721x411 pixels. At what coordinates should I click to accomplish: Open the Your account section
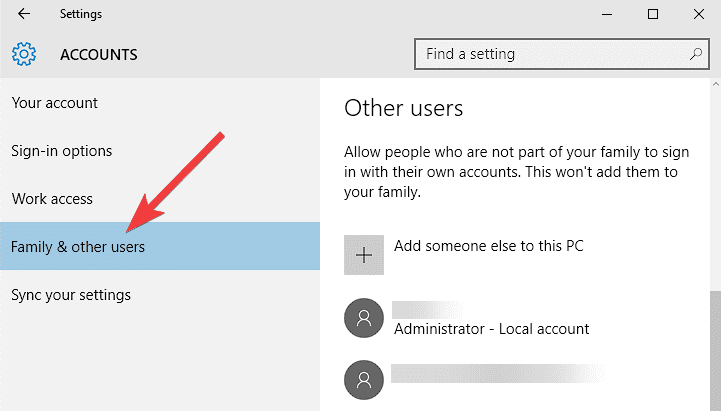tap(55, 103)
